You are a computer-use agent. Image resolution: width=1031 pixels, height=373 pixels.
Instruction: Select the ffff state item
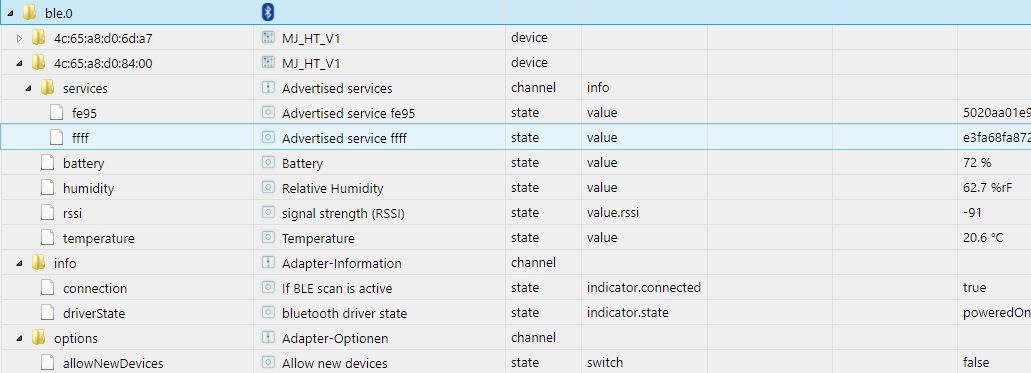pyautogui.click(x=80, y=138)
